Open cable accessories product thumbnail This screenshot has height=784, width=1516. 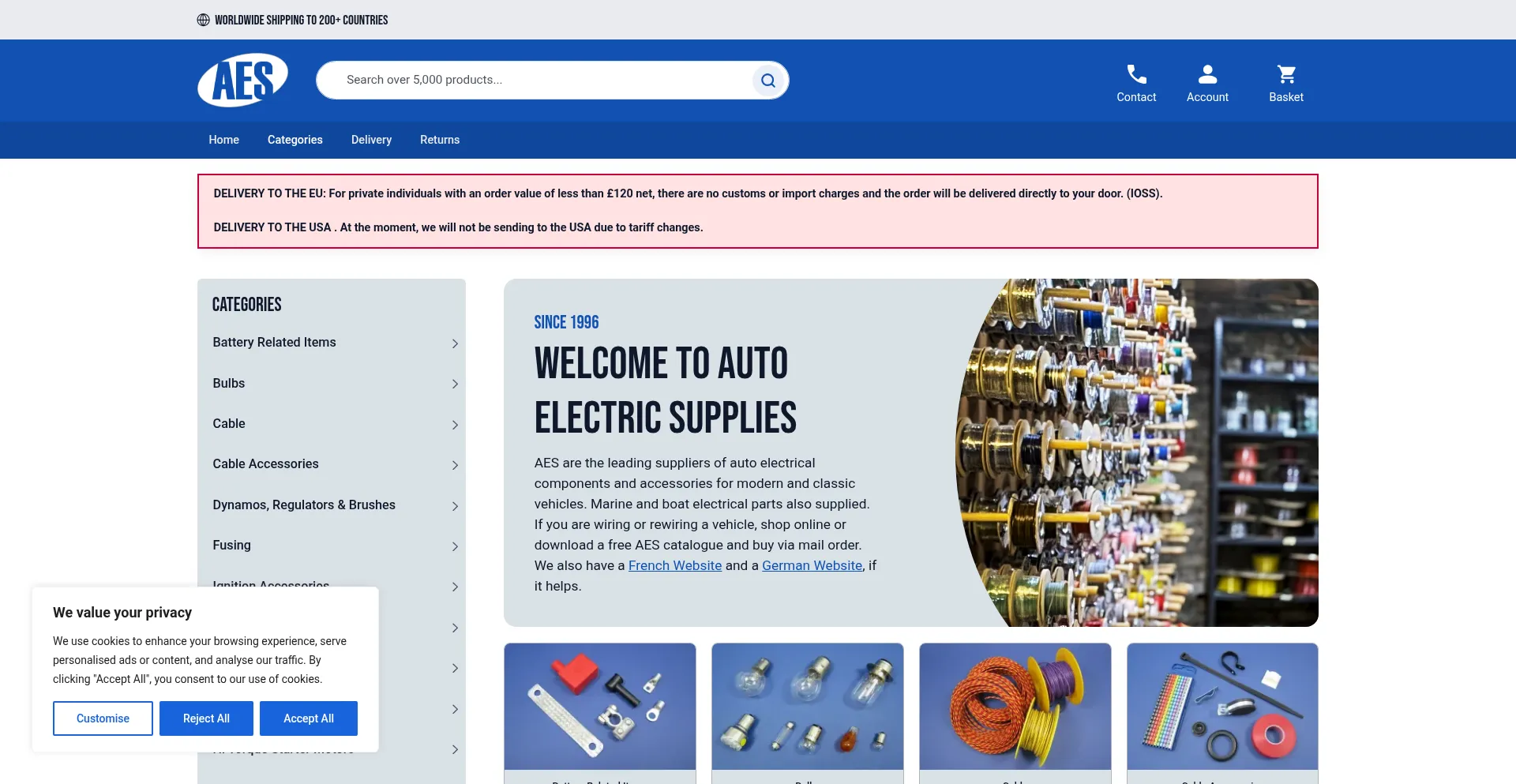tap(1222, 707)
